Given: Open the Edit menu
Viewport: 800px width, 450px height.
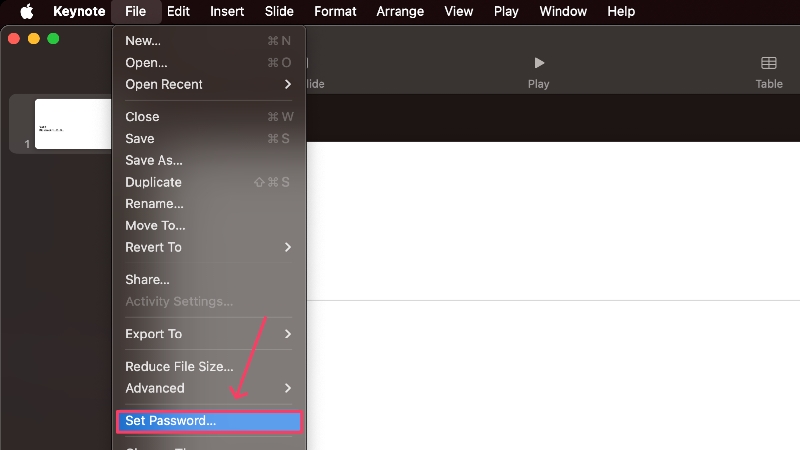Looking at the screenshot, I should tap(178, 11).
